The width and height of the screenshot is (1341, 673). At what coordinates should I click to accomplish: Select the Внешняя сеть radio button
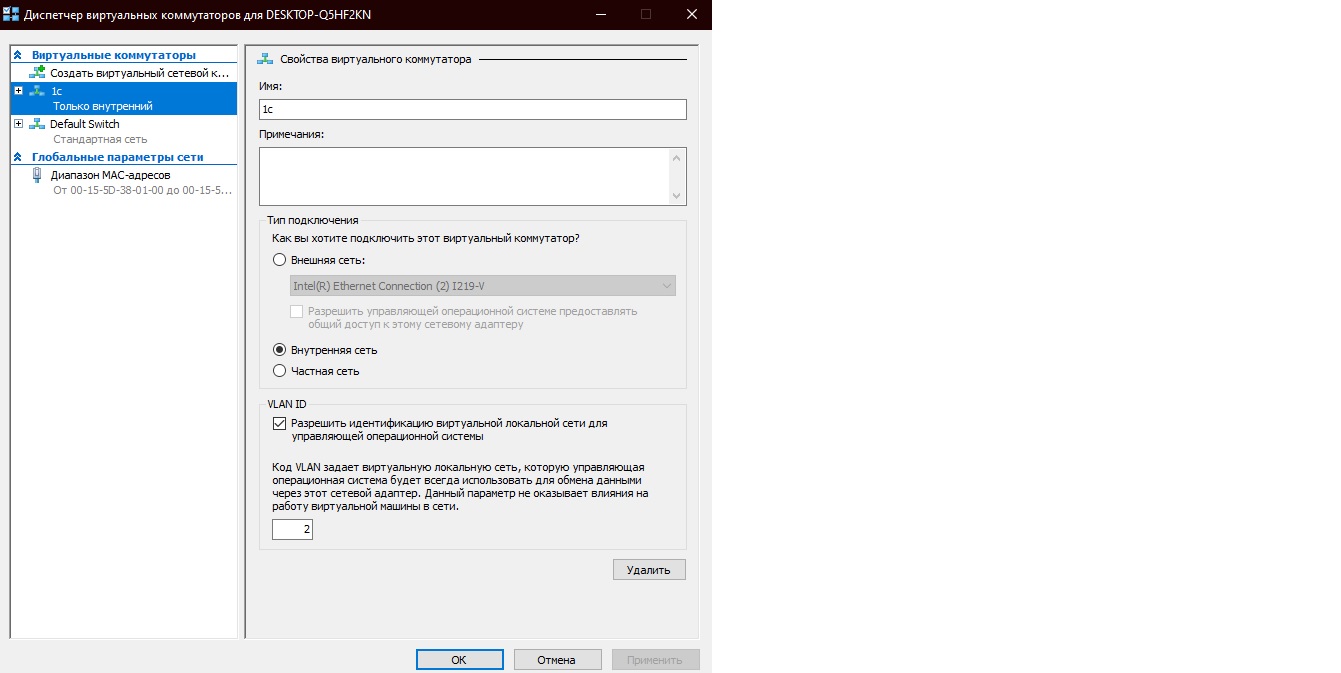(280, 260)
